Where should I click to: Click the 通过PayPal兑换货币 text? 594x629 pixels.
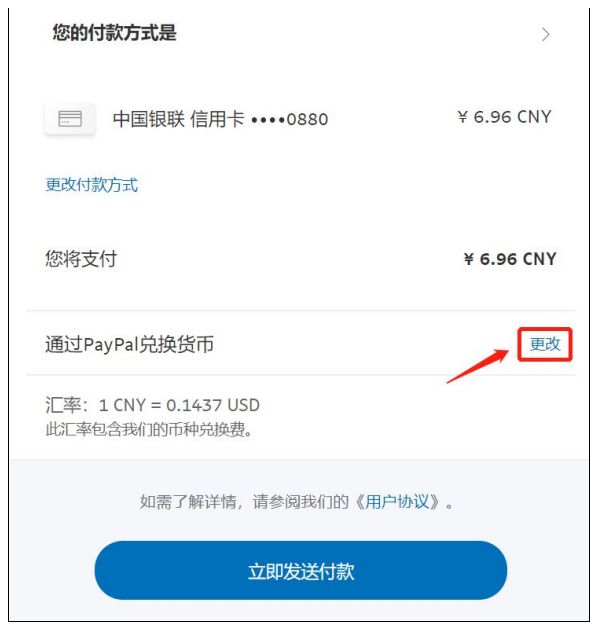(x=129, y=345)
